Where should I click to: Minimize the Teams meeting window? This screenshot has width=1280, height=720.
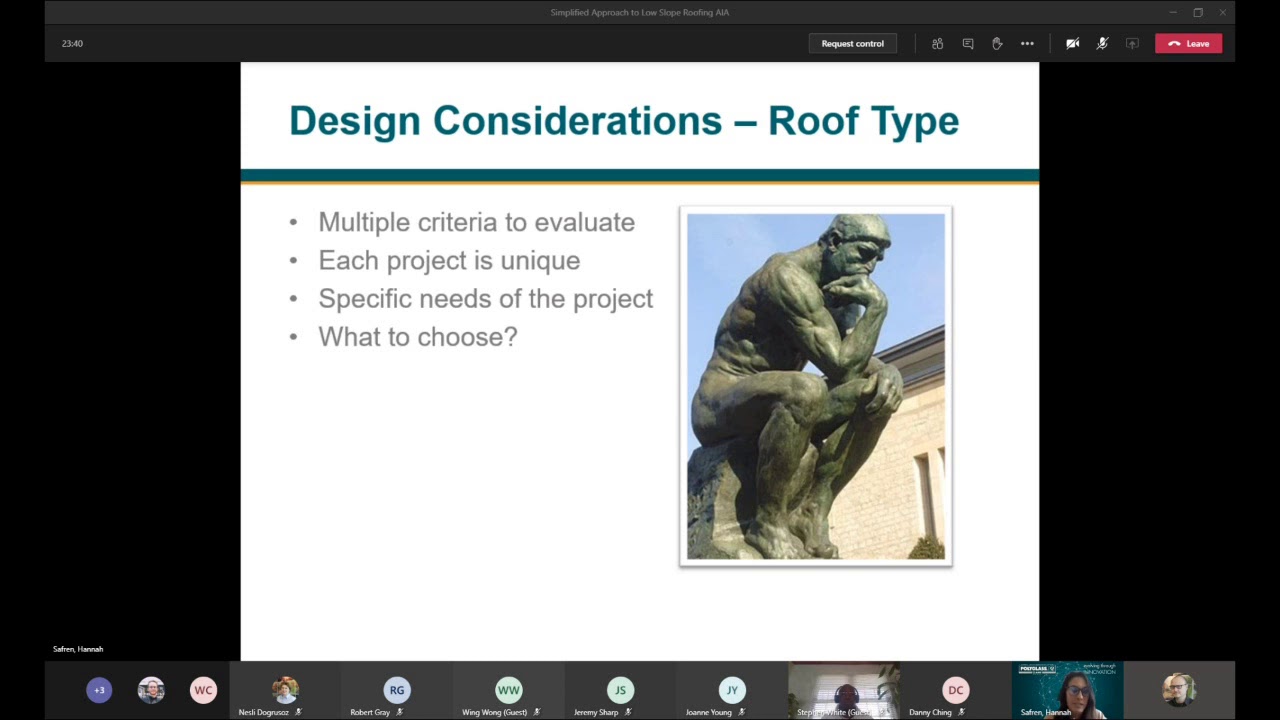(1173, 13)
